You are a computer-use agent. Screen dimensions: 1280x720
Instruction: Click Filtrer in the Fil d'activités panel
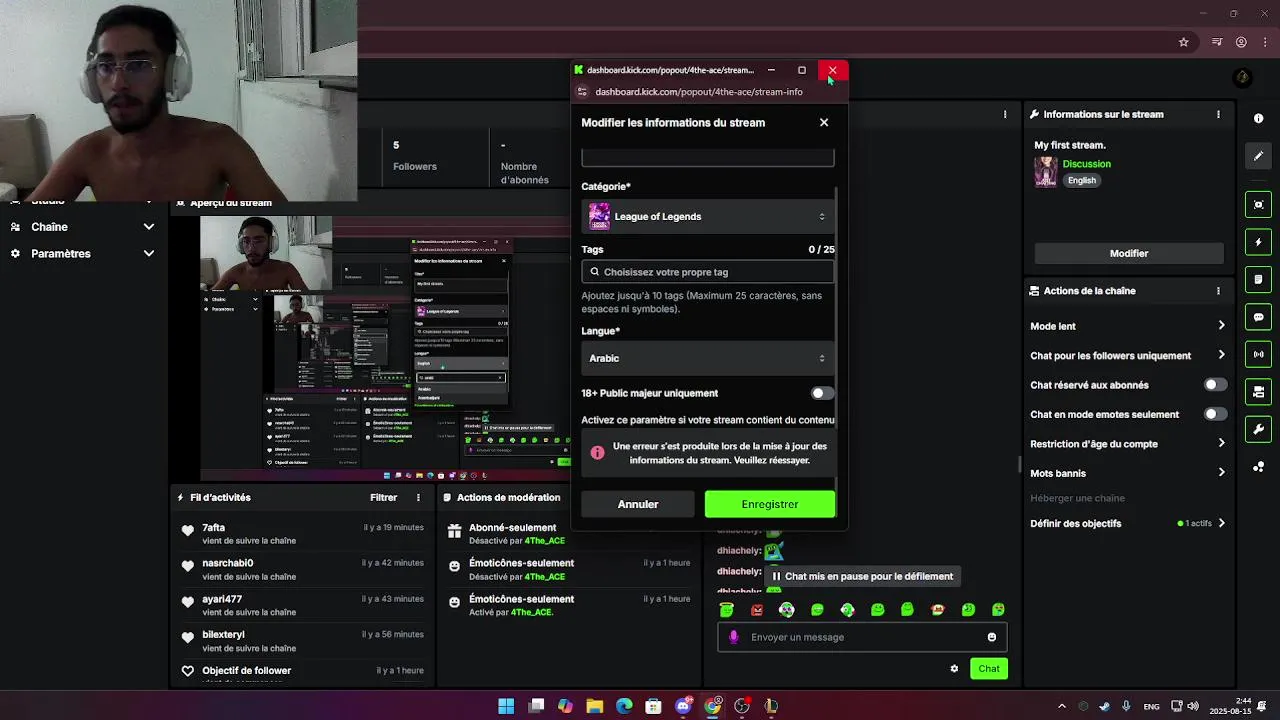tap(384, 497)
